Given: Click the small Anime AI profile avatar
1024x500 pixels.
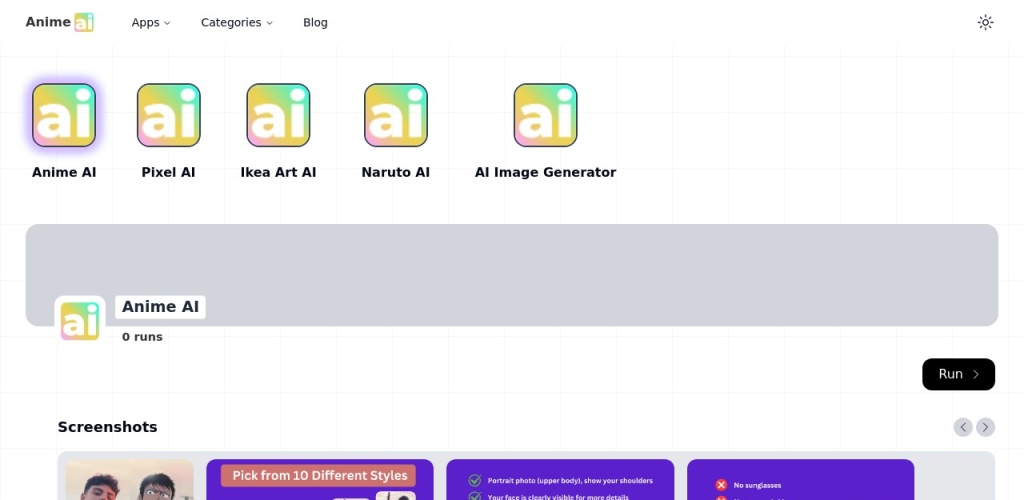Looking at the screenshot, I should coord(80,321).
